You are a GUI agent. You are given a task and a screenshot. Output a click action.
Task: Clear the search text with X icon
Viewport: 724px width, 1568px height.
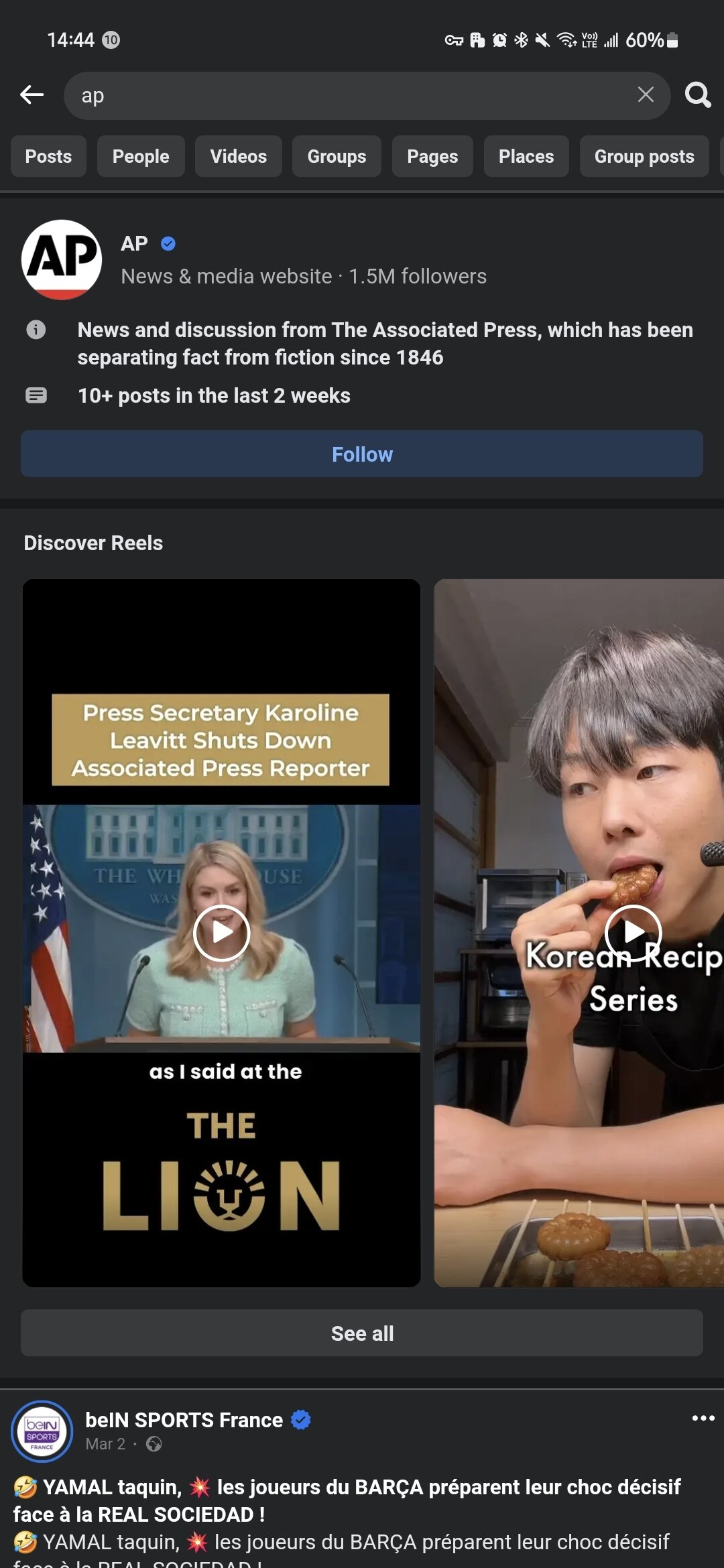pyautogui.click(x=646, y=94)
